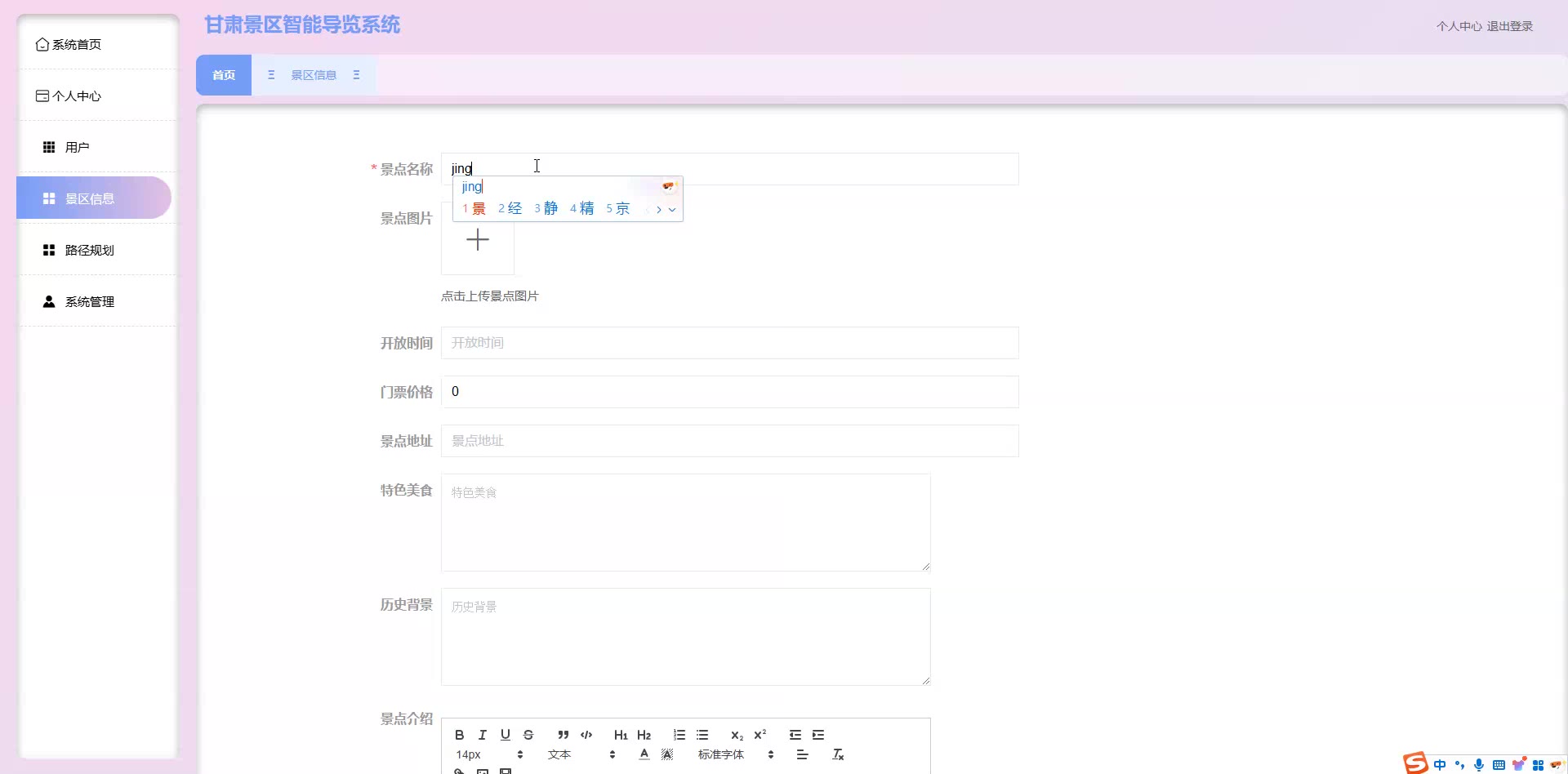Toggle underline formatting in the editor

pos(506,735)
